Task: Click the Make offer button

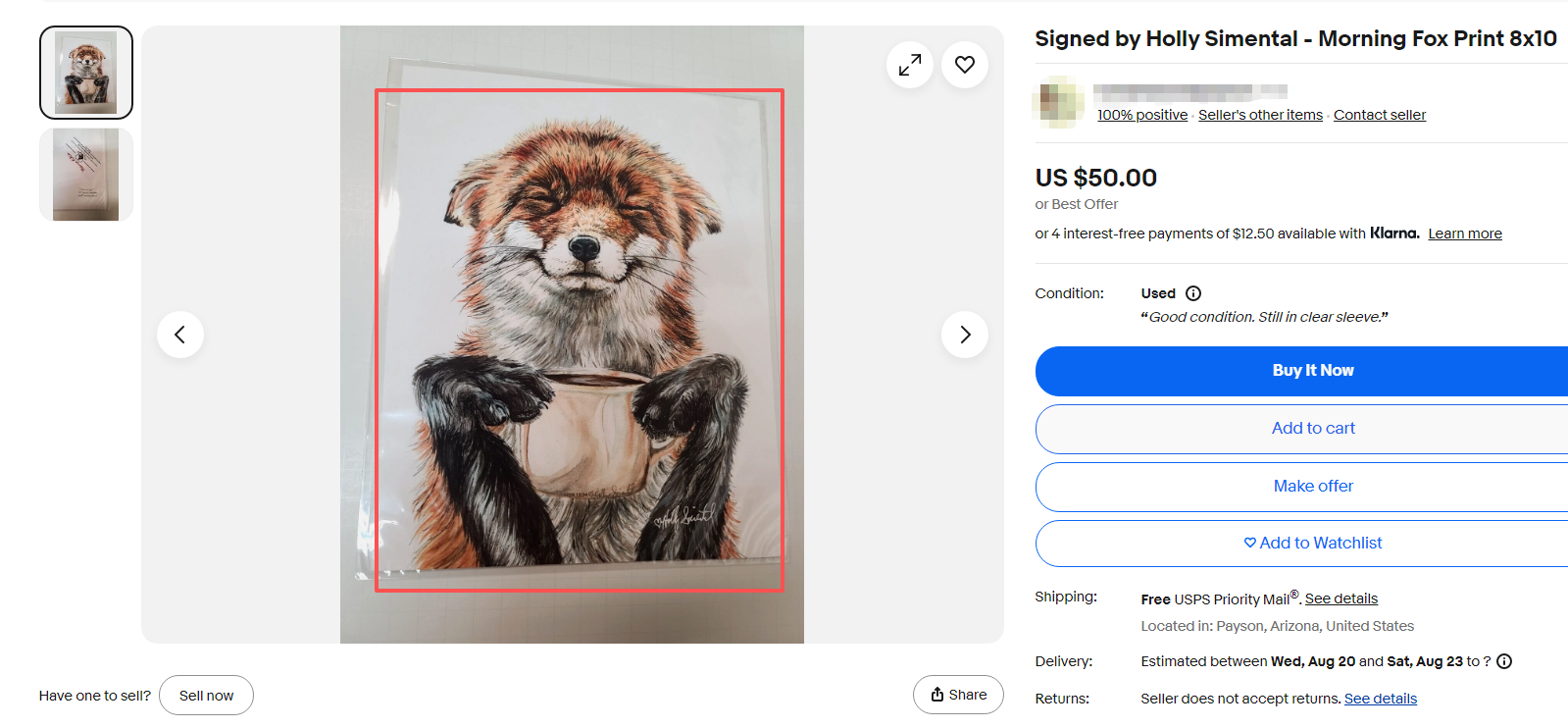Action: click(1312, 487)
